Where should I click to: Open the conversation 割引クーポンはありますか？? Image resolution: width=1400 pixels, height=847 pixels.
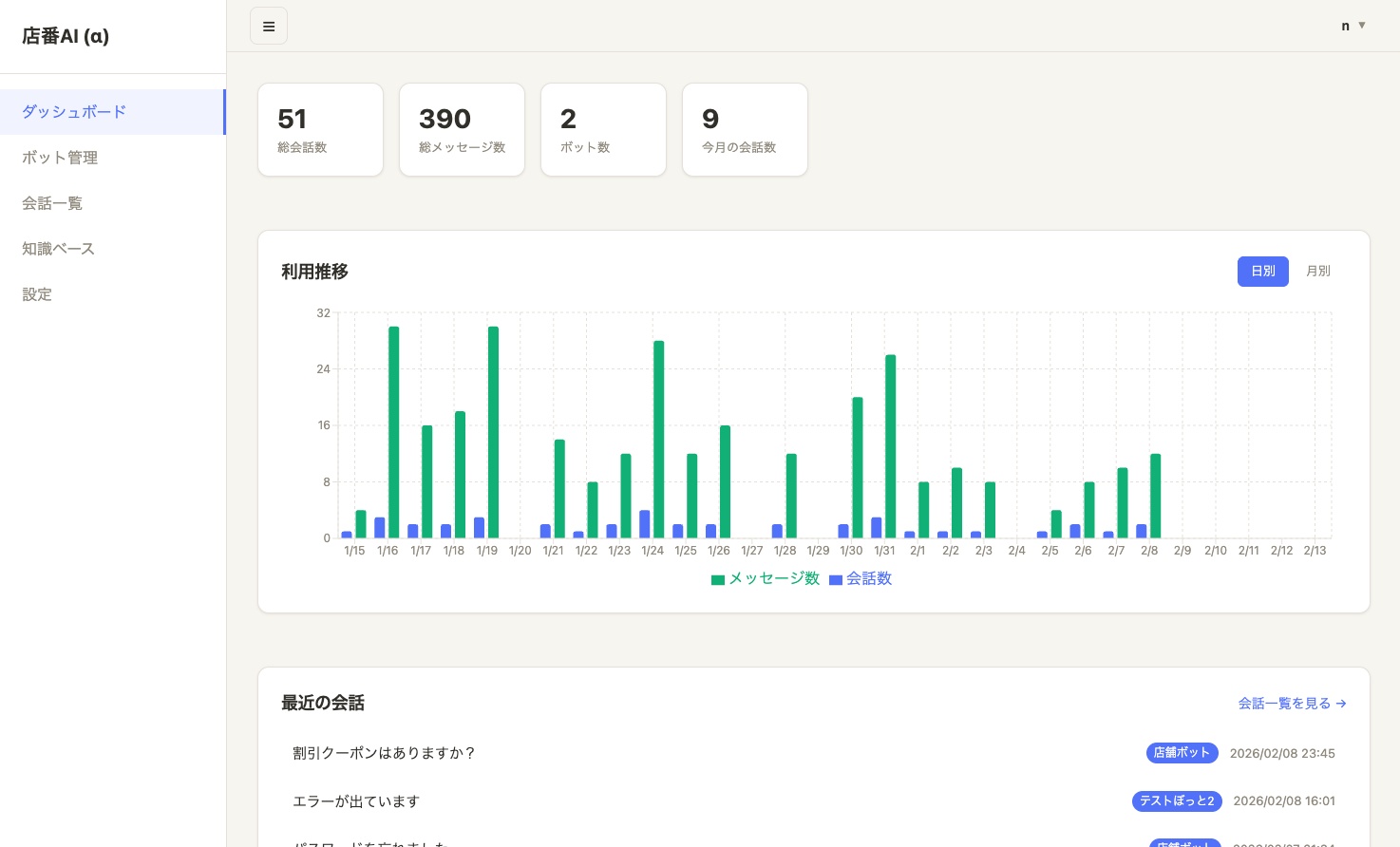tap(384, 752)
